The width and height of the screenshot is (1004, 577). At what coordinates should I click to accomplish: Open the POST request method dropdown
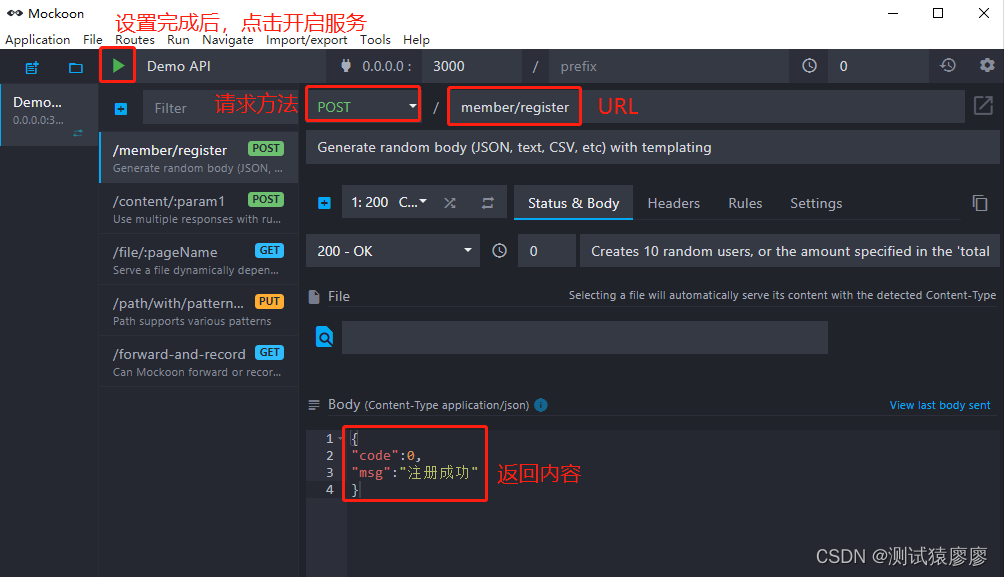click(x=362, y=104)
